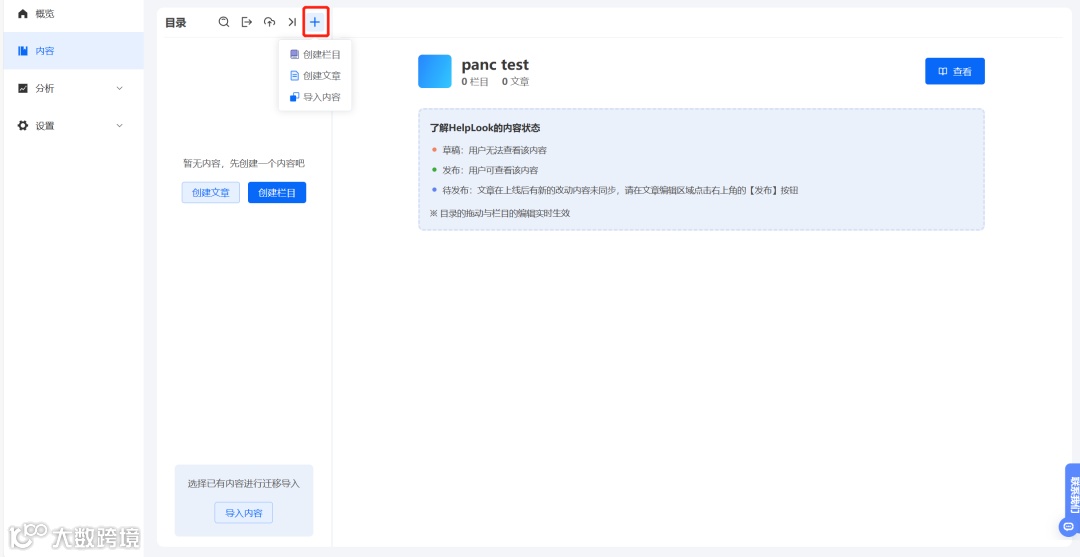Open the 联系我们 floating side tab
Viewport: 1080px width, 557px height.
pos(1073,492)
